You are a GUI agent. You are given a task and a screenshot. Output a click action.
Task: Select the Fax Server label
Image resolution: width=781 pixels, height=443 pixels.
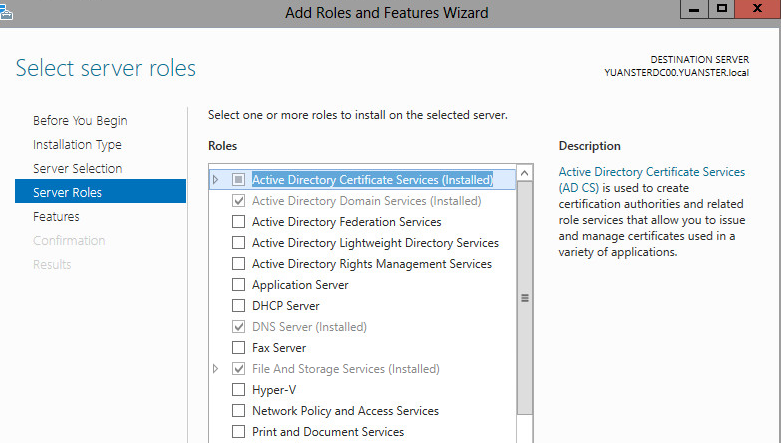279,348
